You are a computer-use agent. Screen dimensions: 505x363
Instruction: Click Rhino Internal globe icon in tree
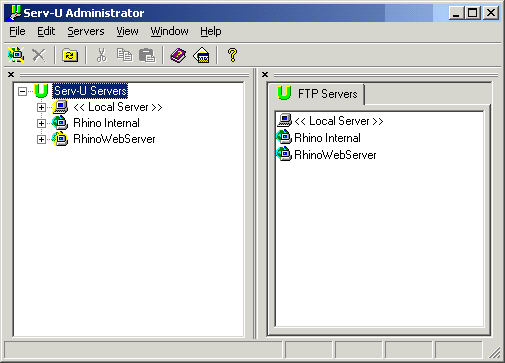[x=60, y=123]
